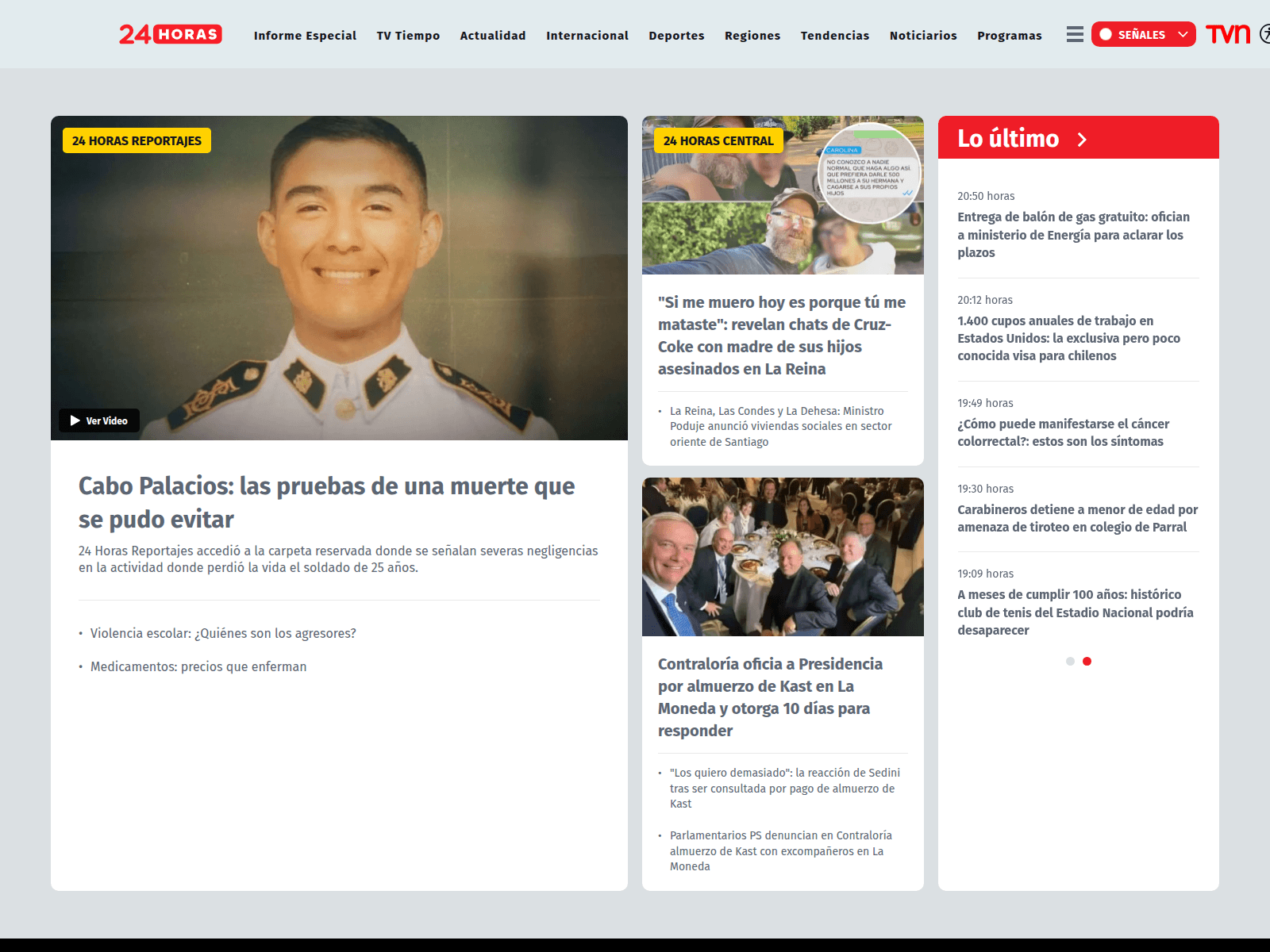Viewport: 1270px width, 952px height.
Task: Open the TV Tiempo section
Action: 408,36
